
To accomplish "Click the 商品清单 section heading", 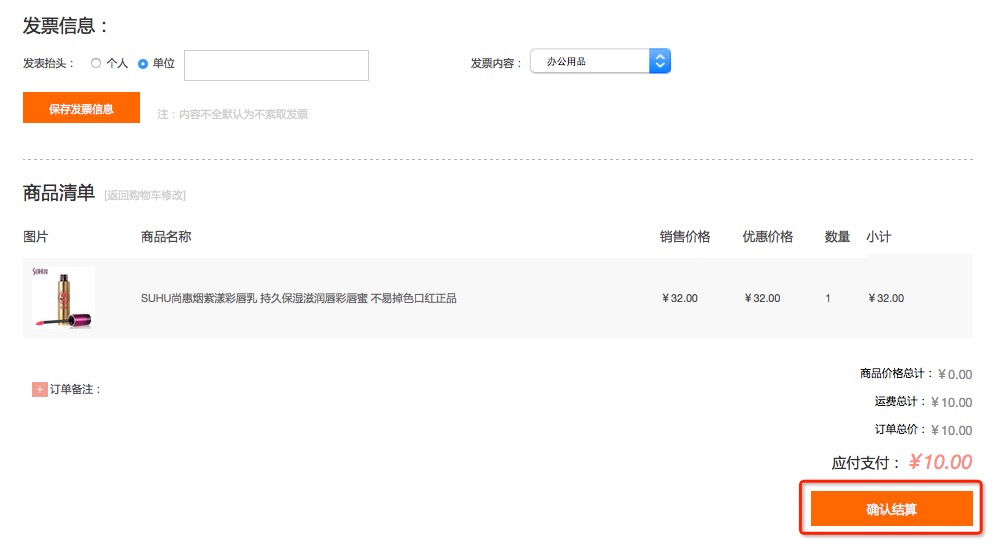I will (x=59, y=193).
